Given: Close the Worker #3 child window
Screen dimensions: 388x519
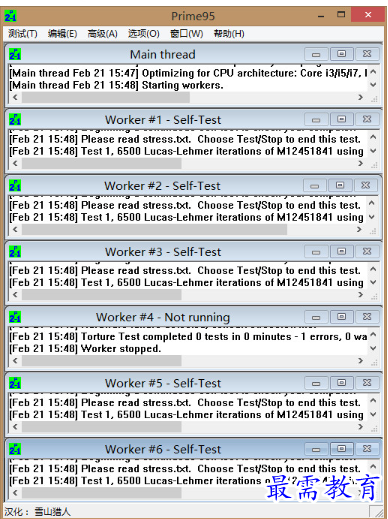Looking at the screenshot, I should 367,251.
